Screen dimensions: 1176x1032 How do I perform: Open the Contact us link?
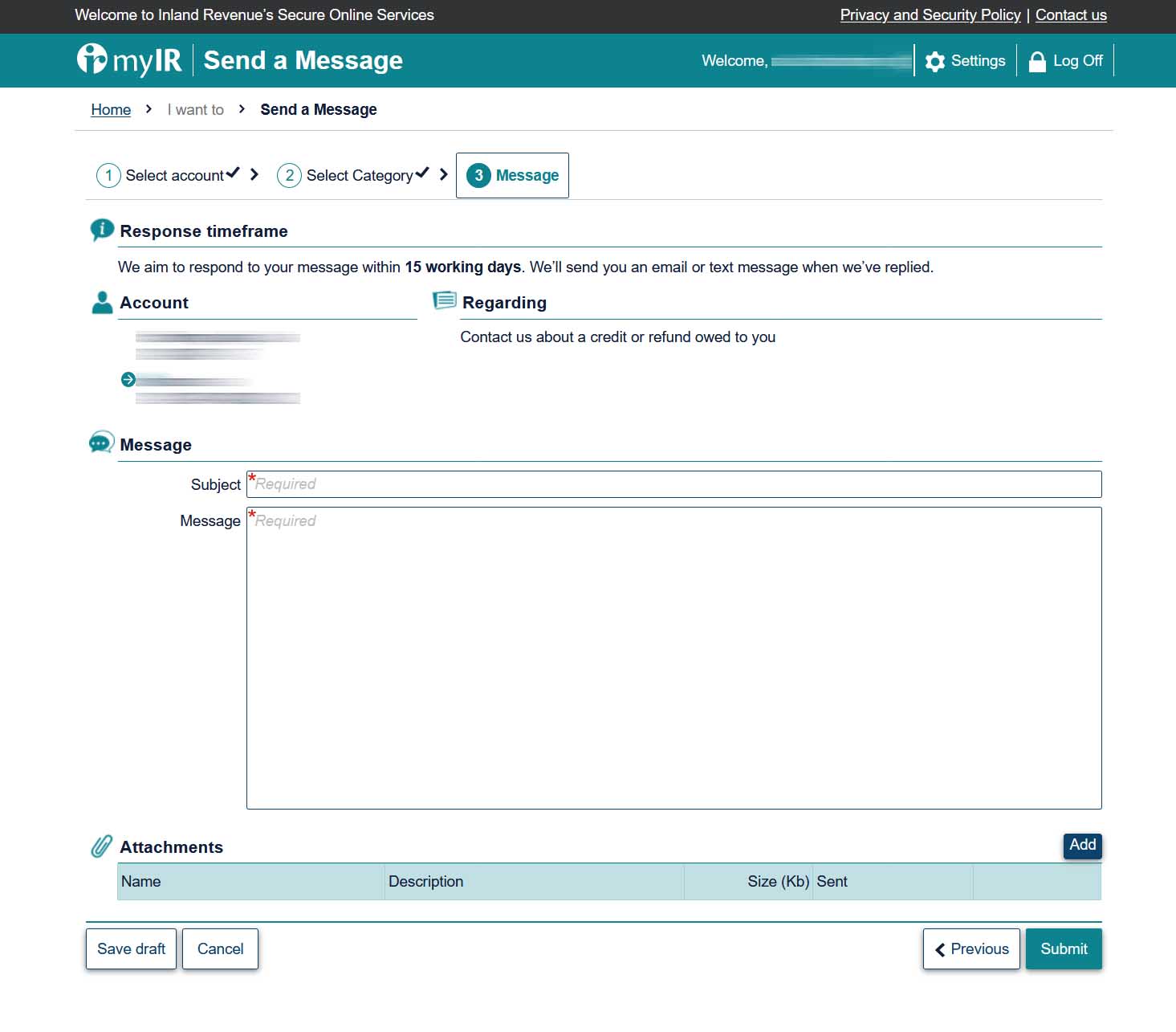(x=1071, y=15)
